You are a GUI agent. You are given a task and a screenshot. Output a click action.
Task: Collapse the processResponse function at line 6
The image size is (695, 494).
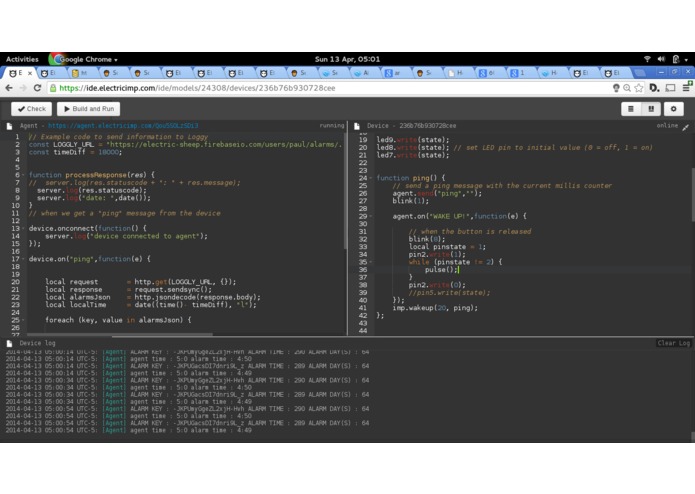pyautogui.click(x=23, y=175)
